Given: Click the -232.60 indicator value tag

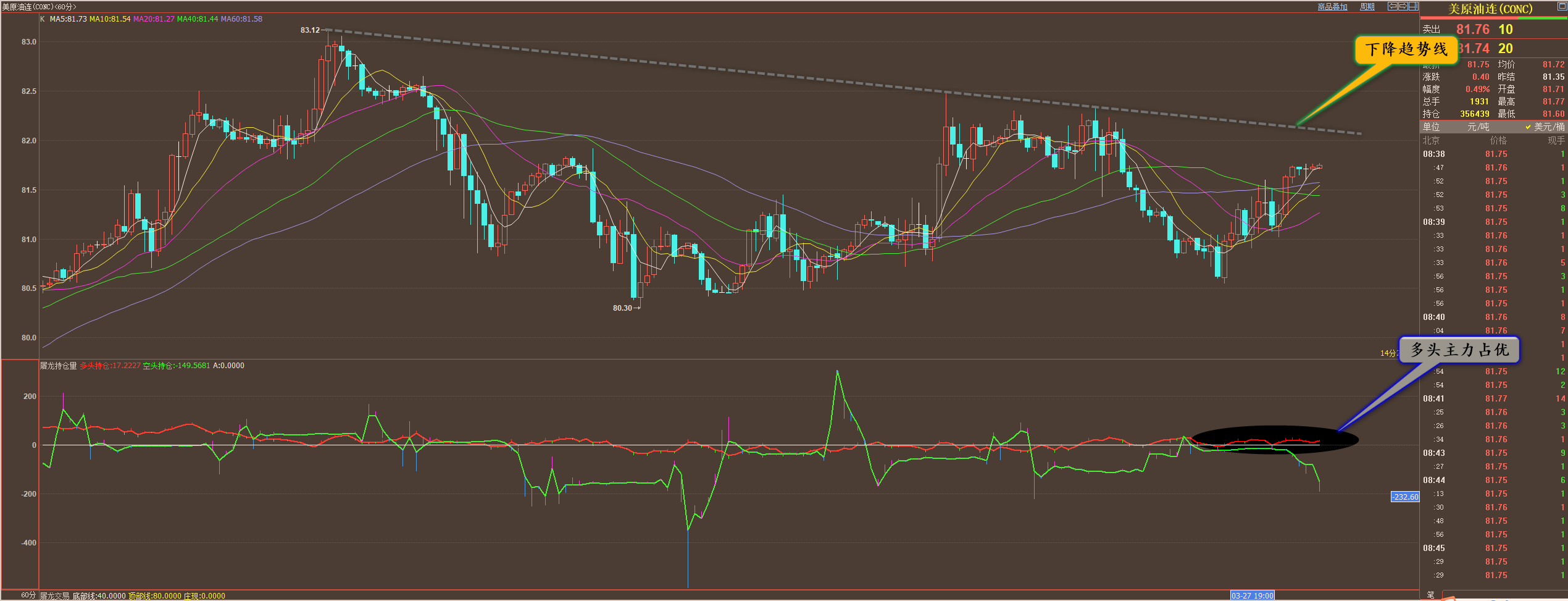Looking at the screenshot, I should pos(1405,497).
